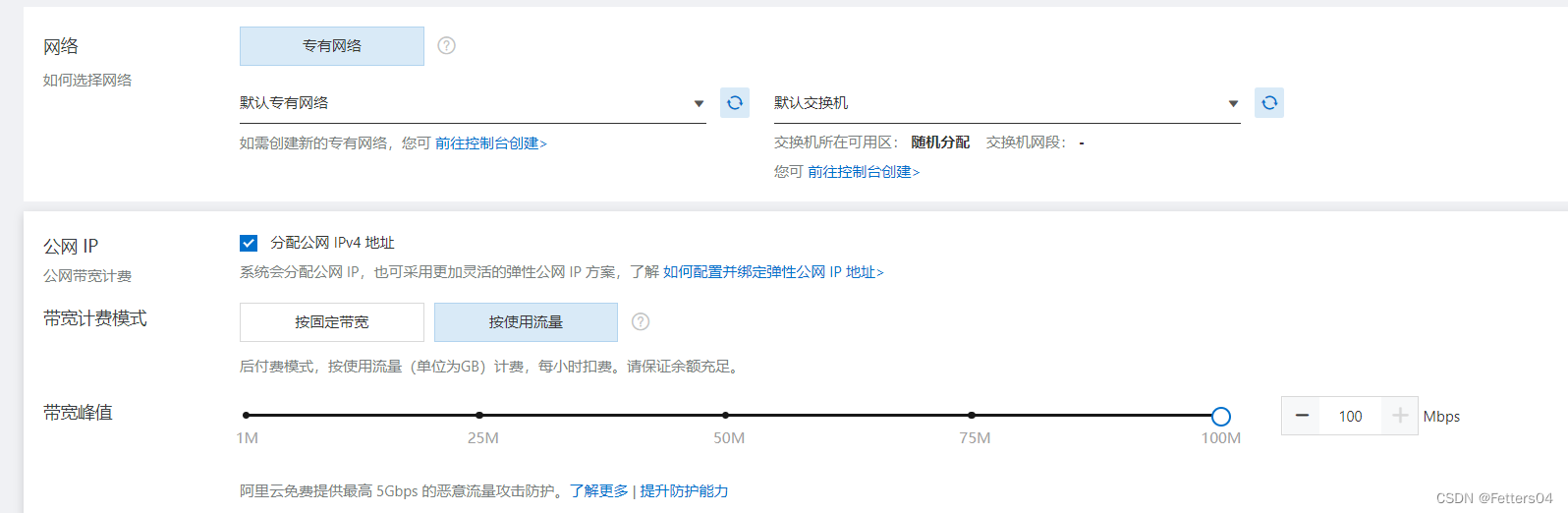The height and width of the screenshot is (513, 1568).
Task: Click the 带宽峰值 label
Action: [78, 412]
